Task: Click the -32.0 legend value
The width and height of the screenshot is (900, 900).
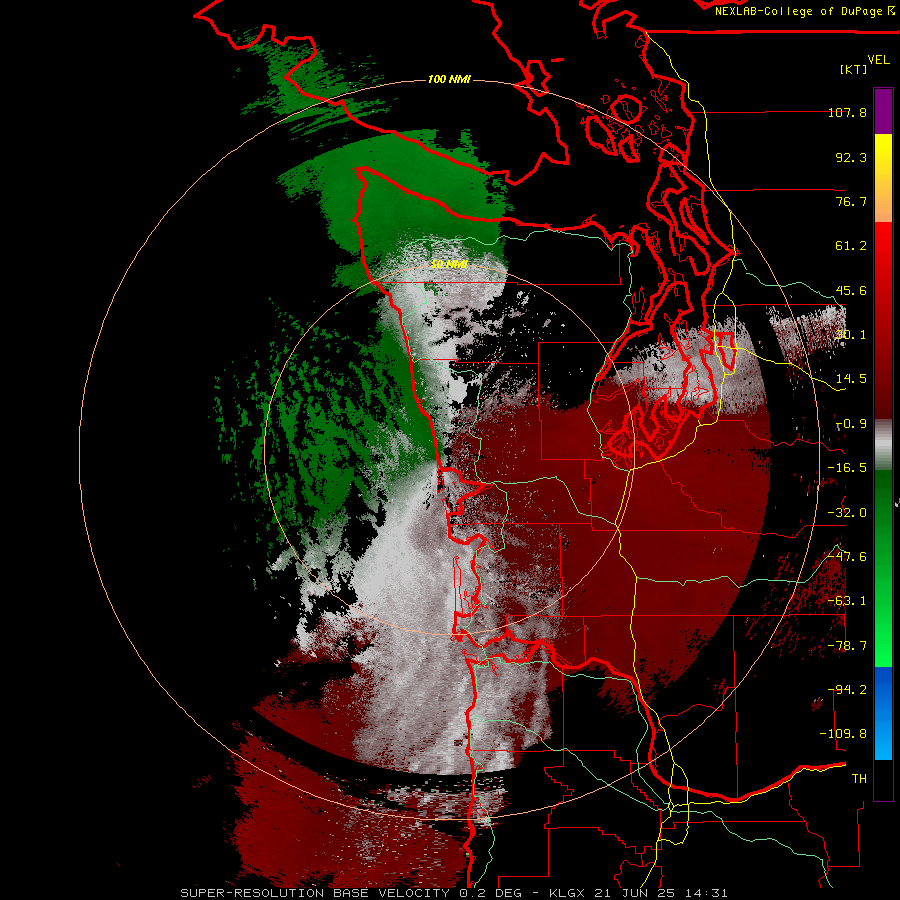Action: pos(847,513)
